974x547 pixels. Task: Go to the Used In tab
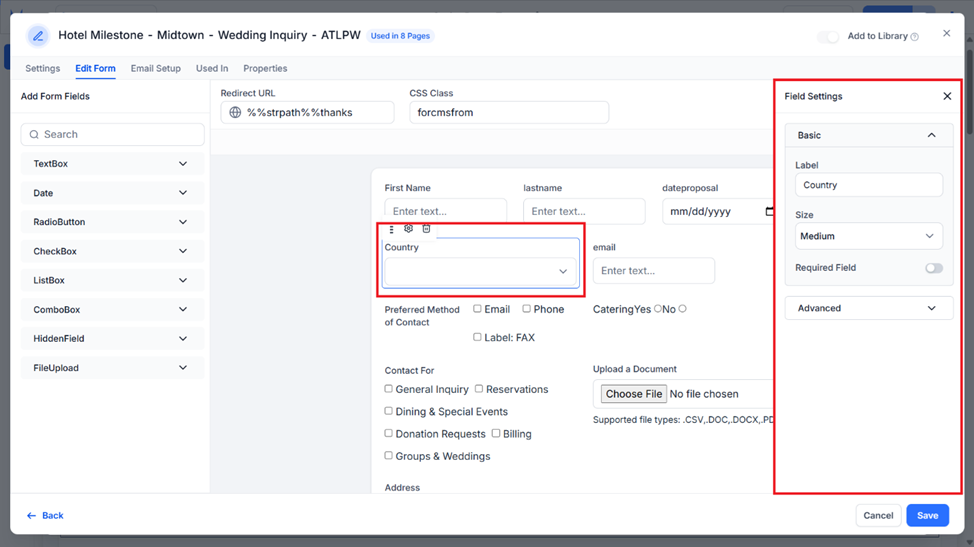pyautogui.click(x=212, y=68)
